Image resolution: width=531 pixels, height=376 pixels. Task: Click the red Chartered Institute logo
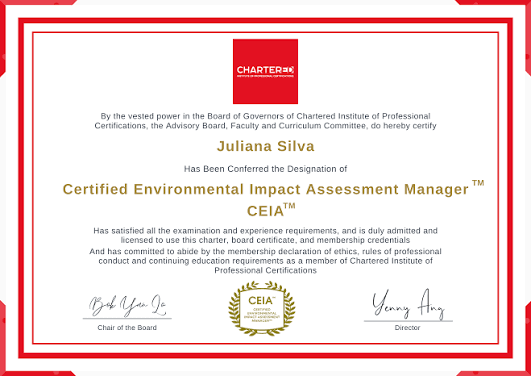[x=265, y=71]
